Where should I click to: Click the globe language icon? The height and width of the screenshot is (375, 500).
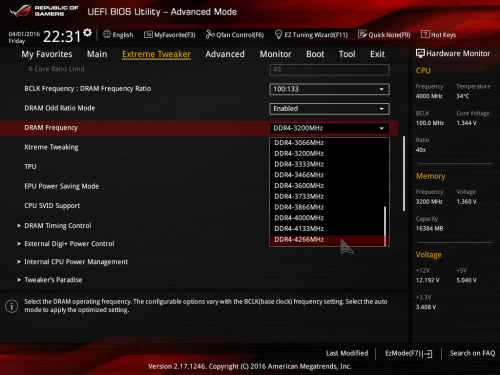tap(107, 34)
